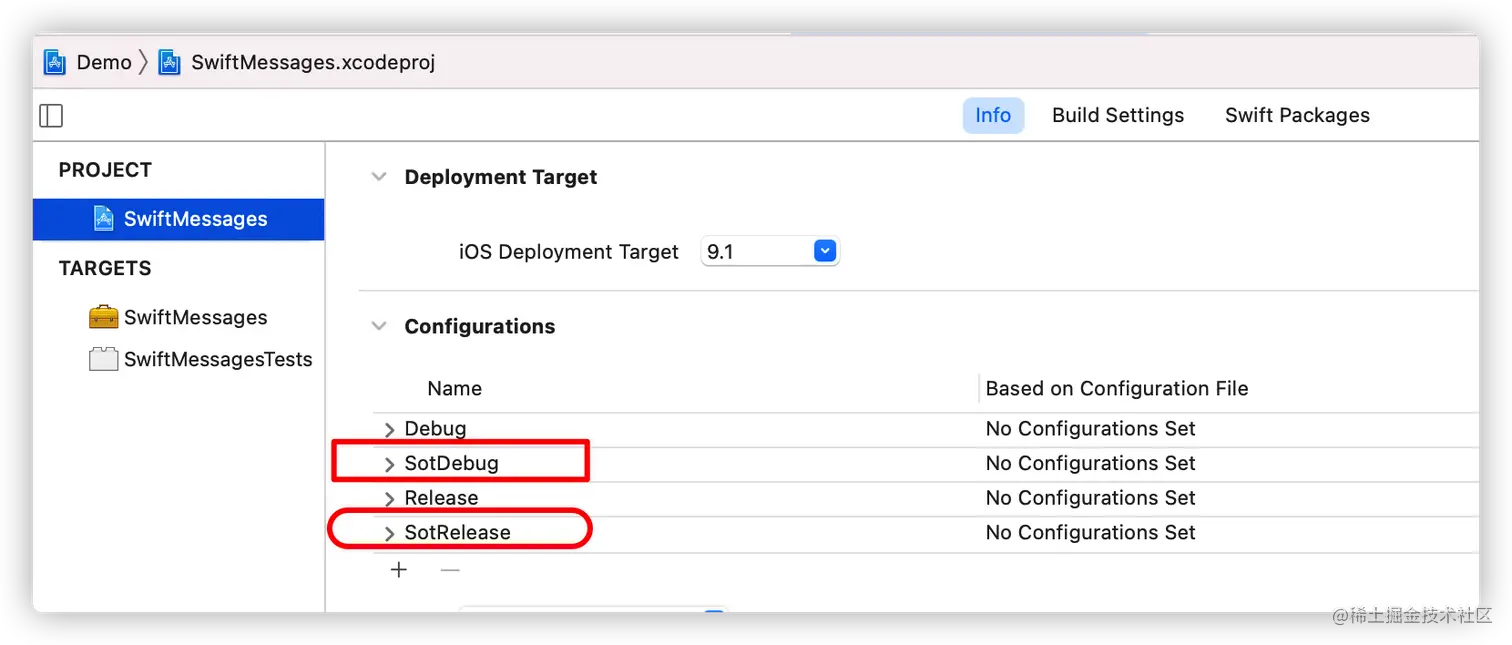Click No Configurations Set in Release row

[x=1091, y=498]
